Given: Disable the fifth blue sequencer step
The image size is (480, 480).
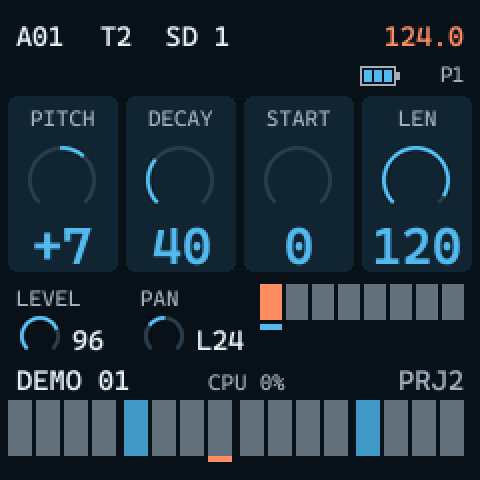Looking at the screenshot, I should pos(136,428).
